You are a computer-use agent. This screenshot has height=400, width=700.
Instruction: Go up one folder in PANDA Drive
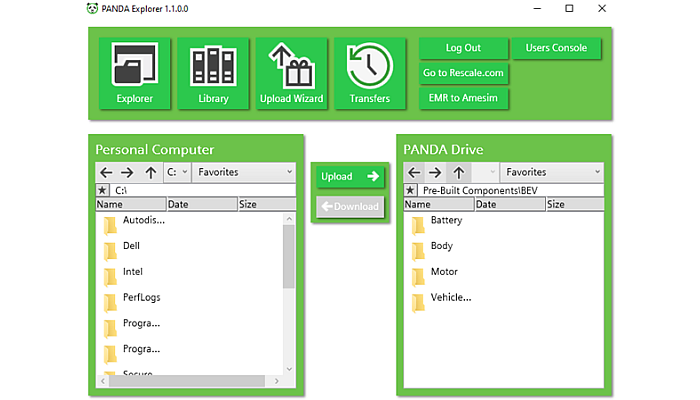pyautogui.click(x=458, y=172)
